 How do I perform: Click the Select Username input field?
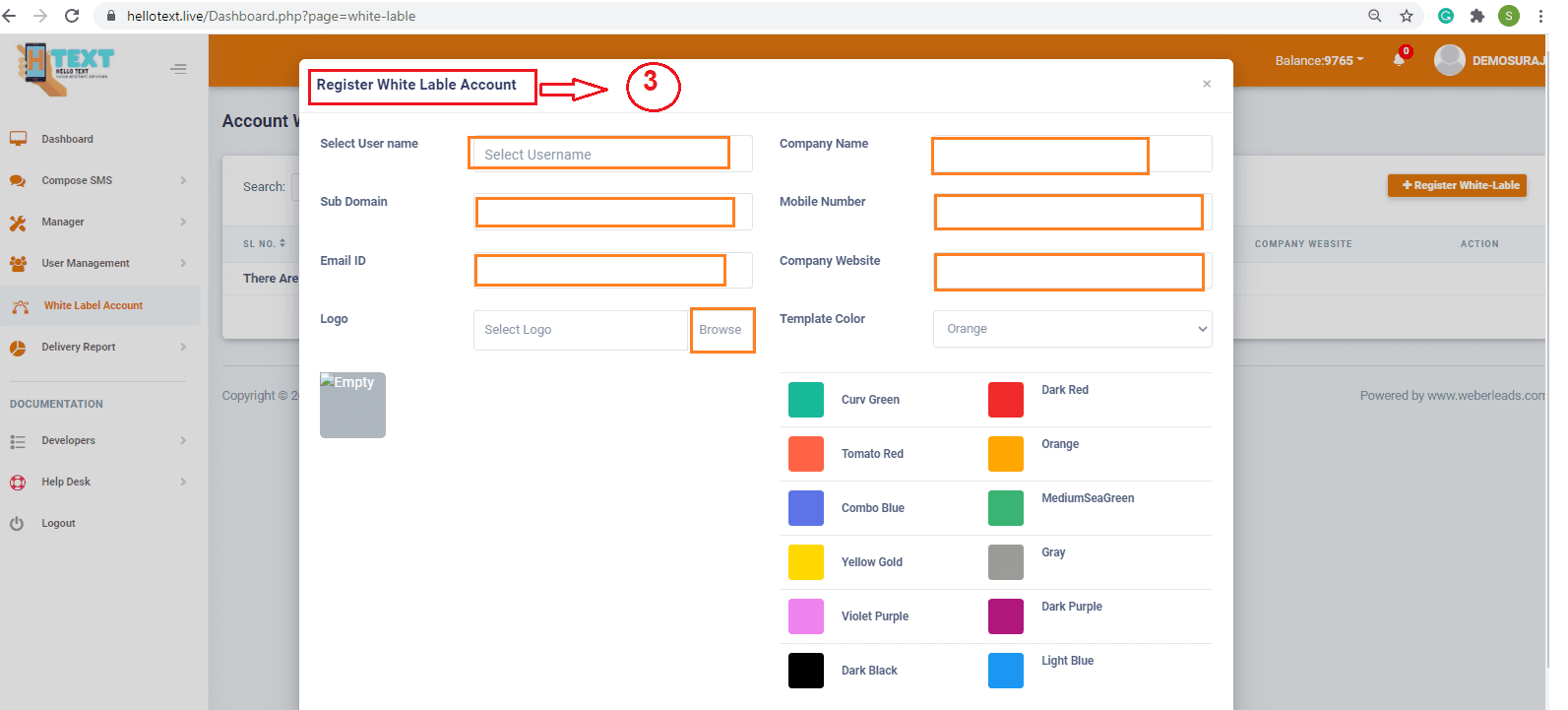coord(600,155)
